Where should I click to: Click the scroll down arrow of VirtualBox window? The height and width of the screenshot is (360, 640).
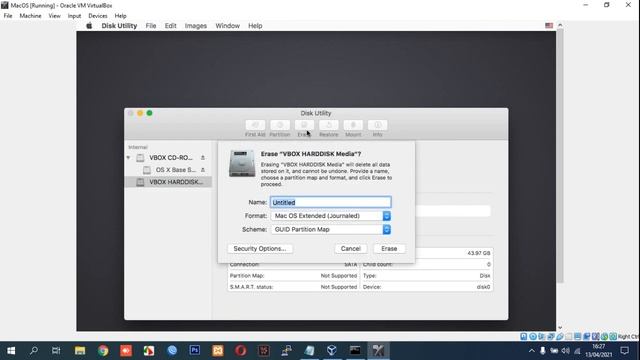click(x=560, y=327)
